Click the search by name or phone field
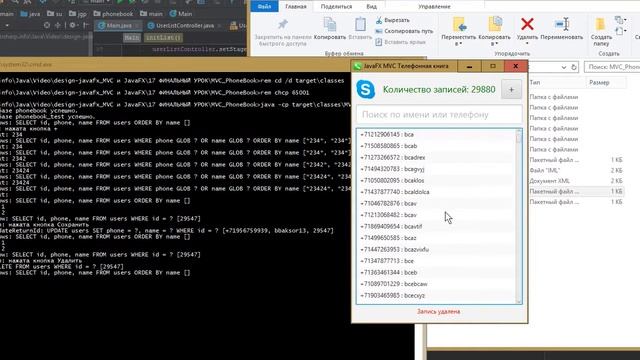 pos(439,115)
